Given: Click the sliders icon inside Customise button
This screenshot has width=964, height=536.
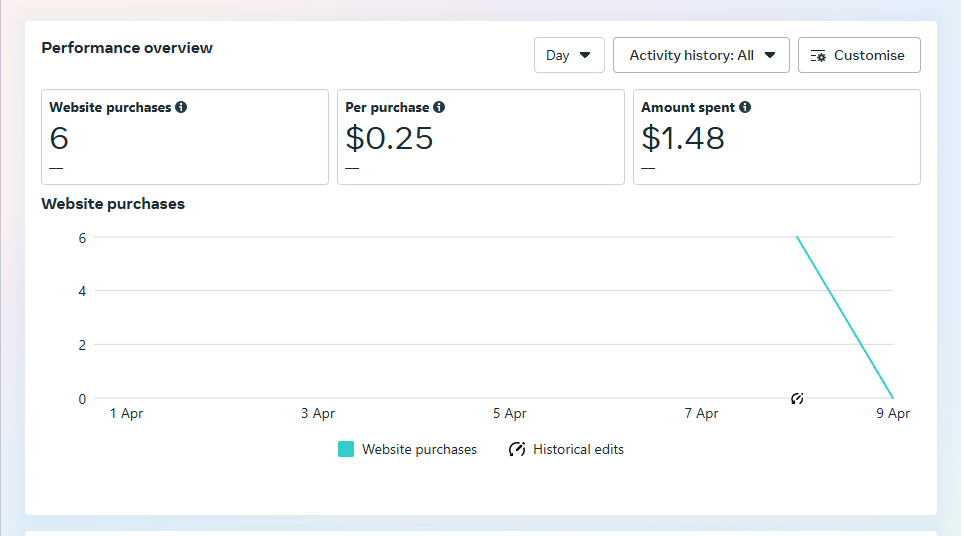Looking at the screenshot, I should 818,56.
